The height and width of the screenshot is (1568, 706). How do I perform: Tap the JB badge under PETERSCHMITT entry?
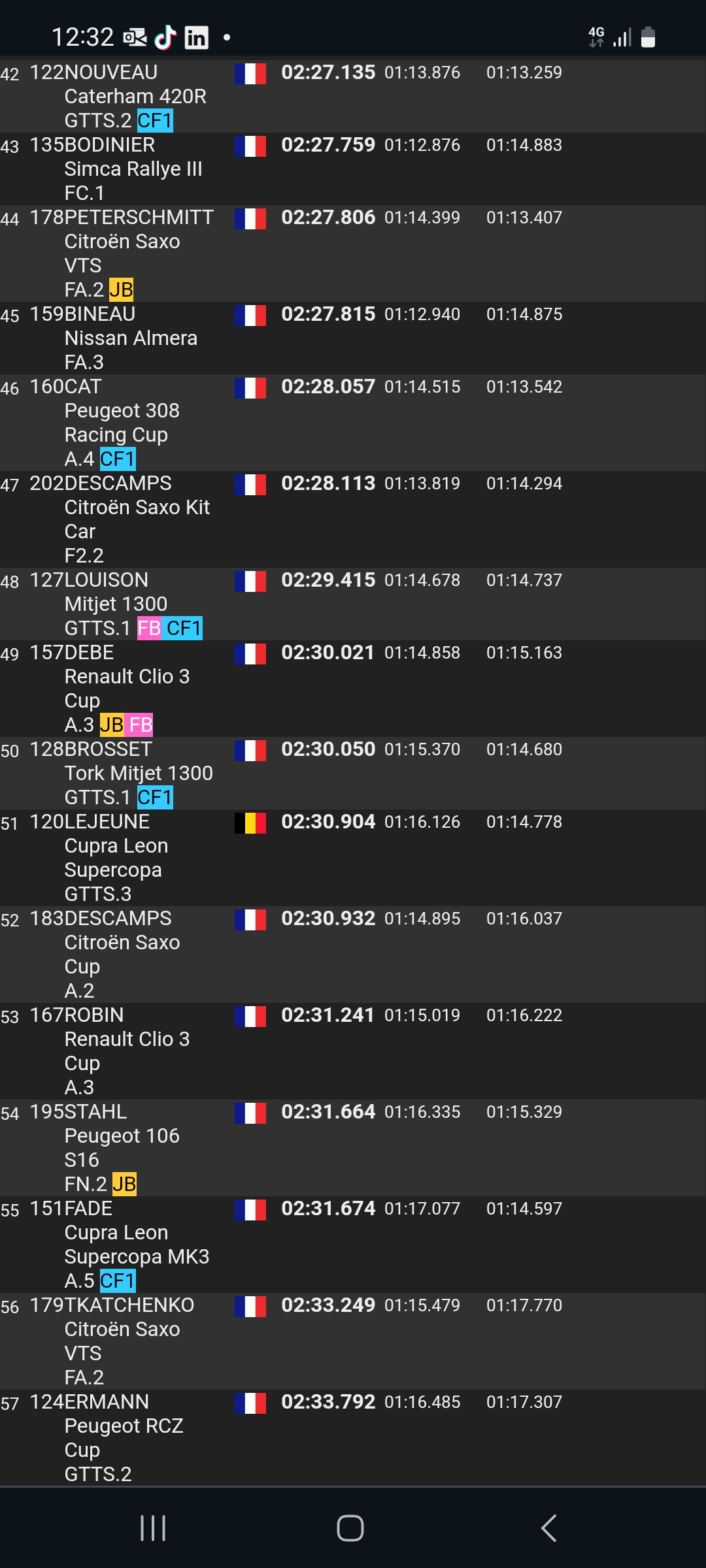tap(121, 289)
